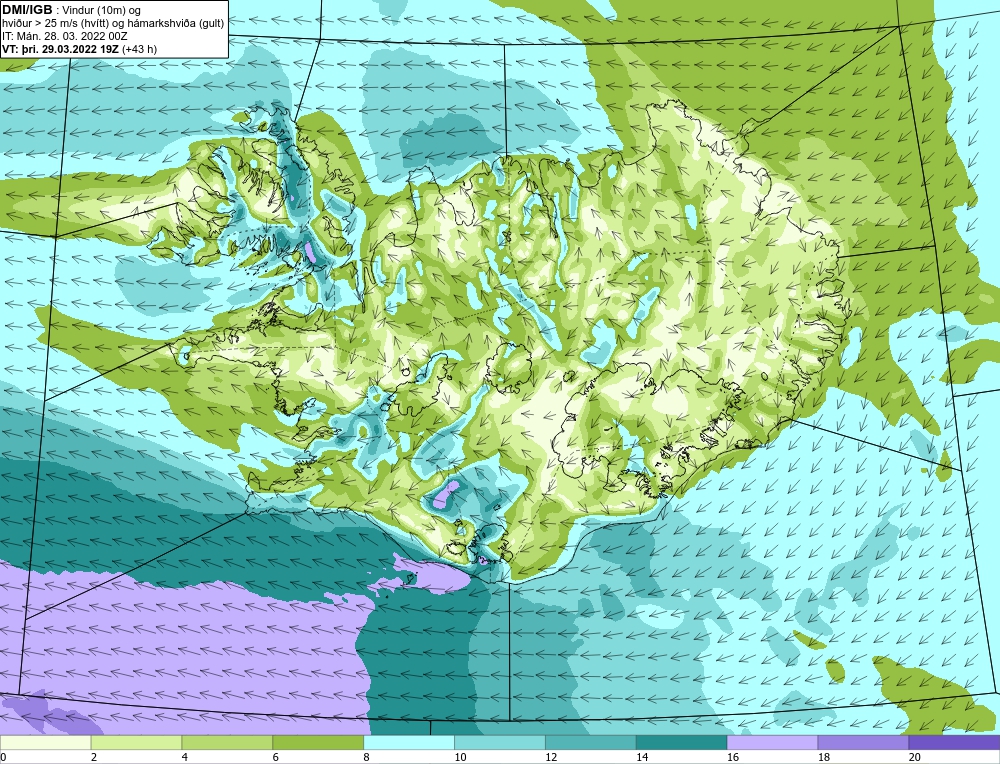The width and height of the screenshot is (1000, 764).
Task: Click the 14–16 m/s dark teal legend swatch
Action: pyautogui.click(x=682, y=743)
